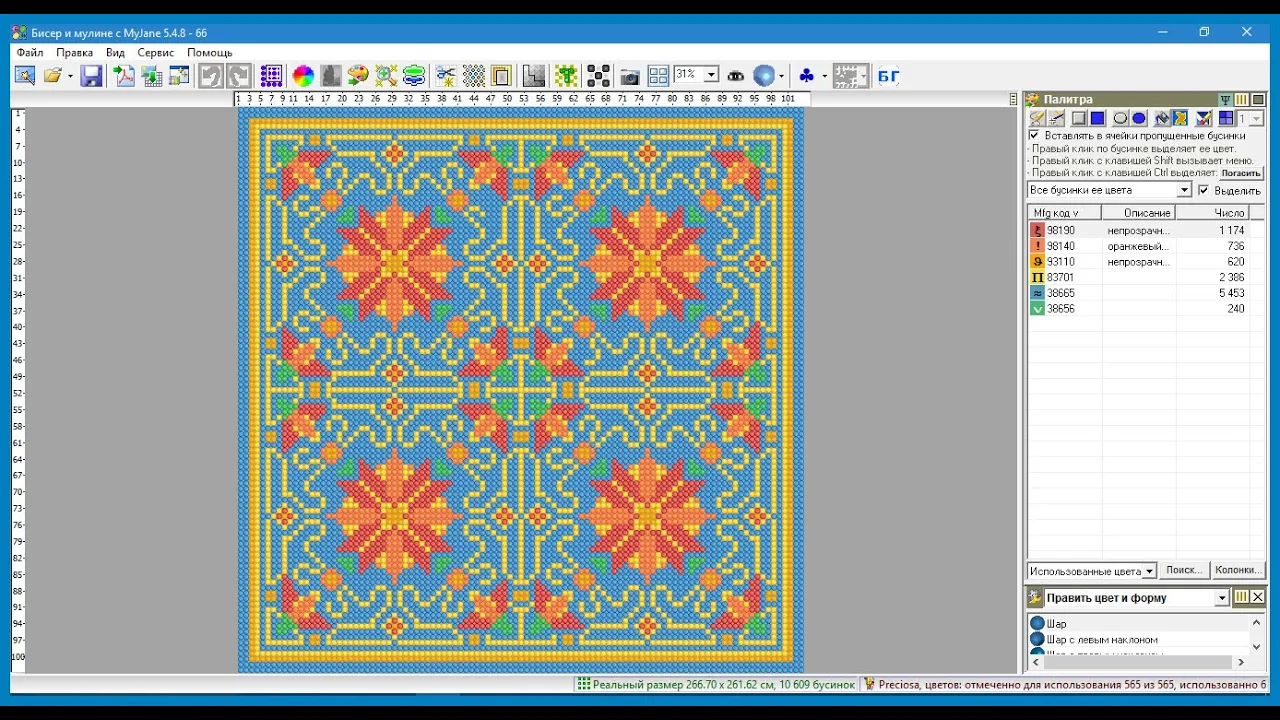This screenshot has width=1280, height=720.
Task: Sort palette by 'Описание' column header
Action: click(1138, 213)
